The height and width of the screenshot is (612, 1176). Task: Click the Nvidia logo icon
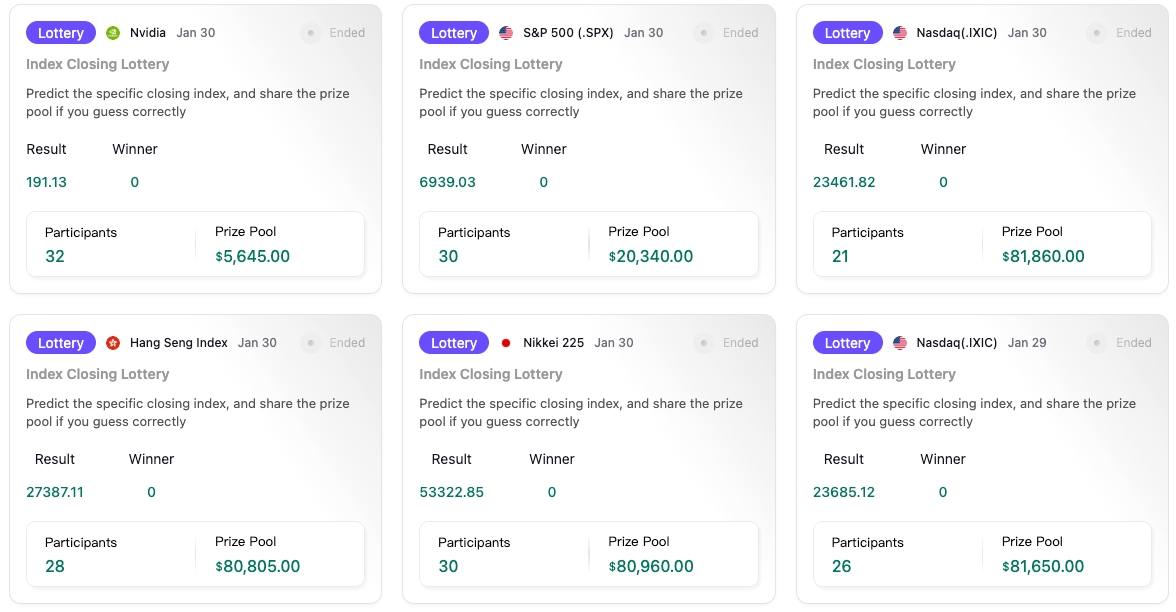(113, 33)
